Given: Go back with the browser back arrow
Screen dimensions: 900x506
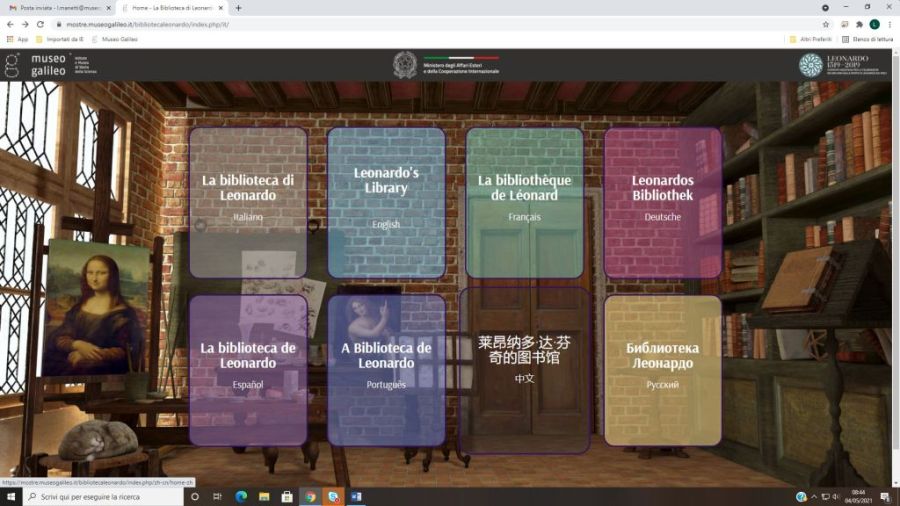Looking at the screenshot, I should 10,24.
